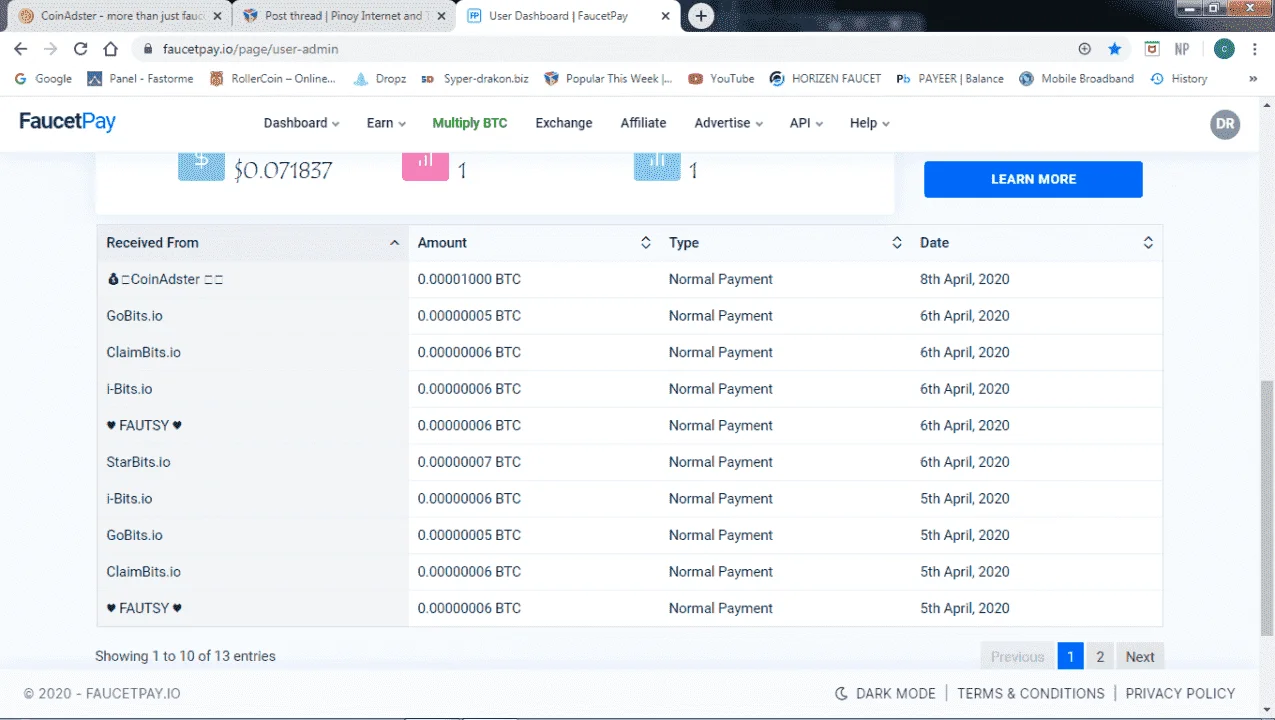Viewport: 1275px width, 720px height.
Task: Open a new browser tab
Action: point(701,16)
